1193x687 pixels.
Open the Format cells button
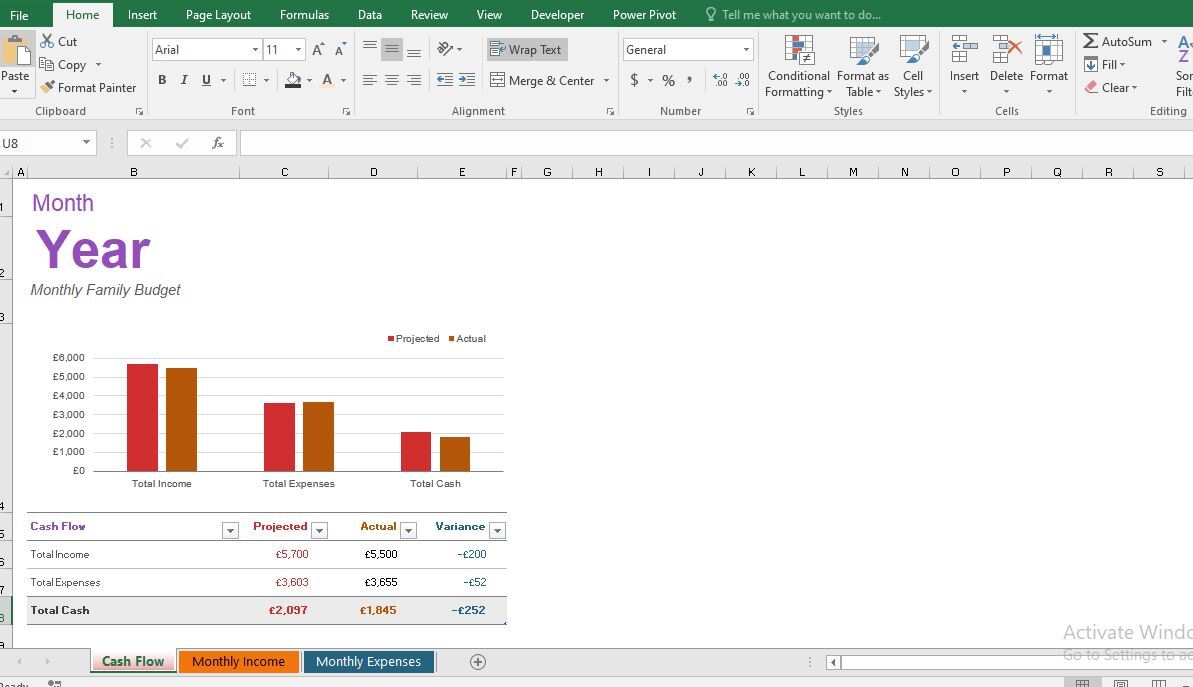coord(1048,65)
